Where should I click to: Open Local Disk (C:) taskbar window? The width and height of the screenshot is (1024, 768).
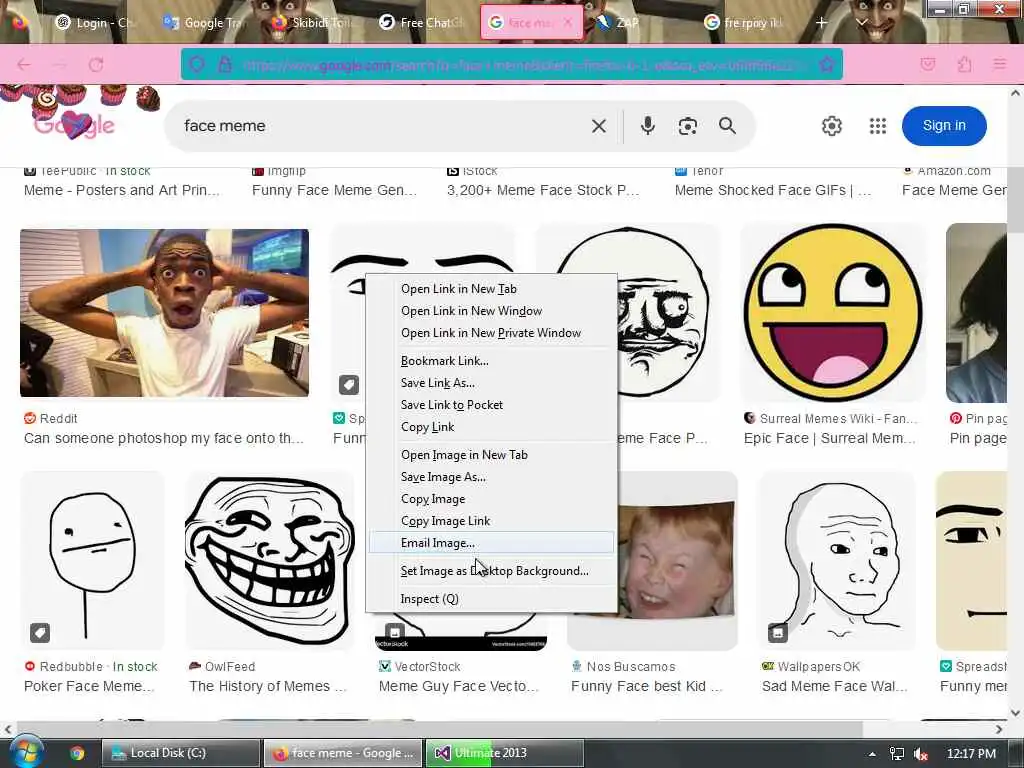click(x=180, y=753)
